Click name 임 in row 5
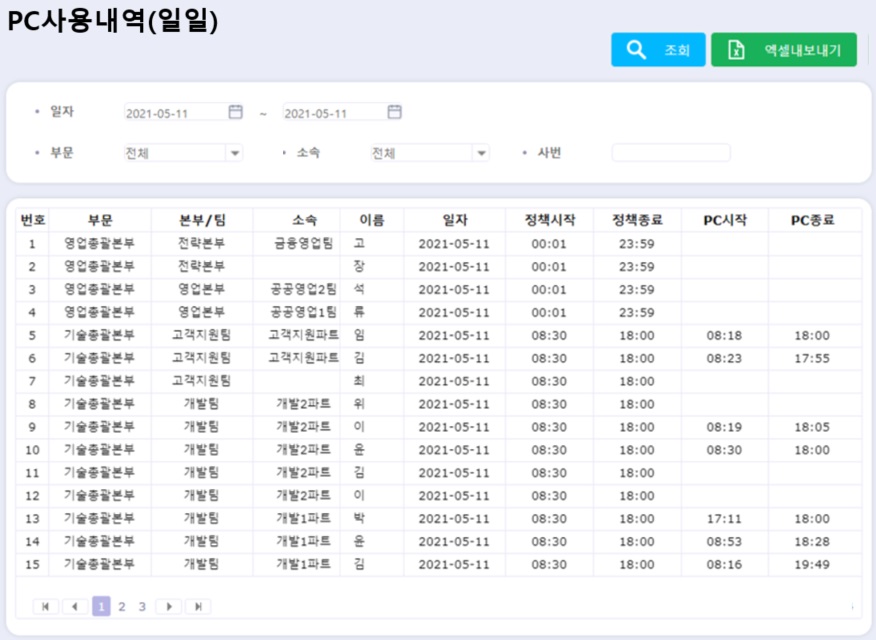Image resolution: width=876 pixels, height=640 pixels. click(359, 335)
